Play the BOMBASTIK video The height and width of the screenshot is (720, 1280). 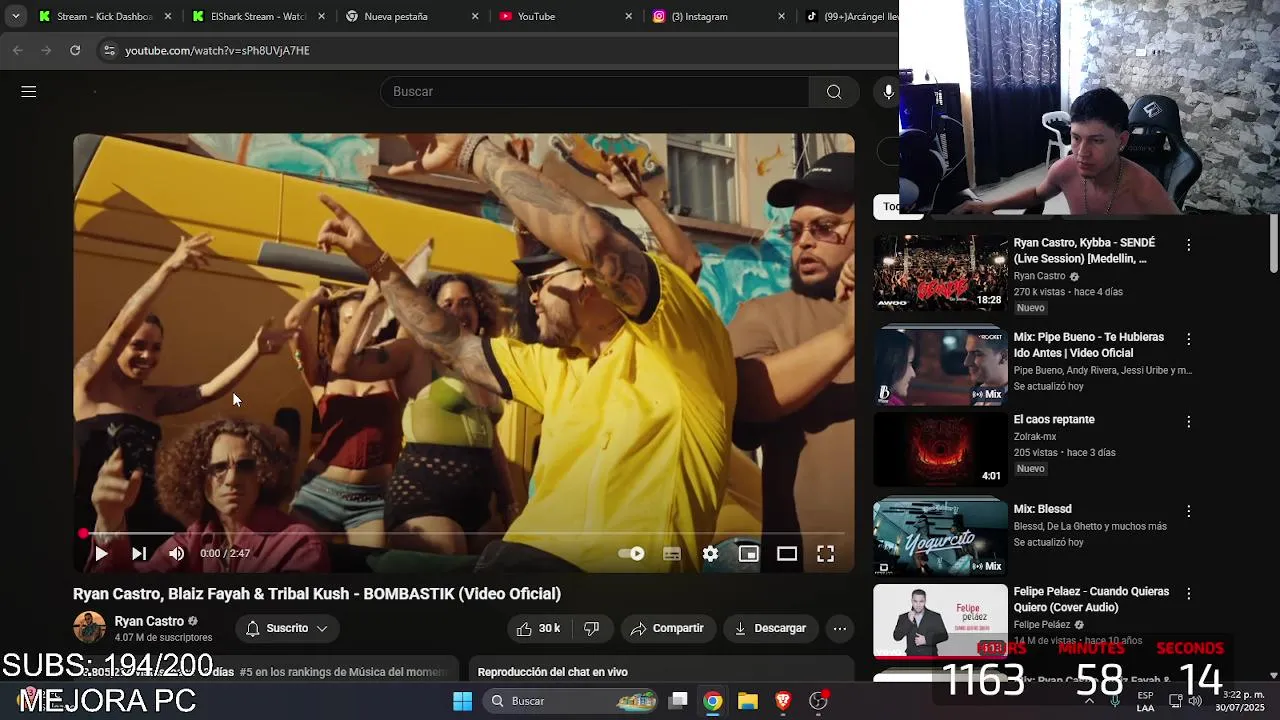click(101, 553)
